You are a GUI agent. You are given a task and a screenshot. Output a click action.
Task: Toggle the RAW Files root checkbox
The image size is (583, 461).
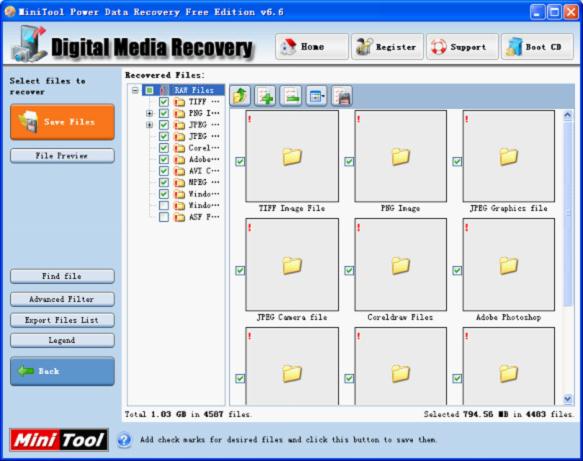click(149, 90)
